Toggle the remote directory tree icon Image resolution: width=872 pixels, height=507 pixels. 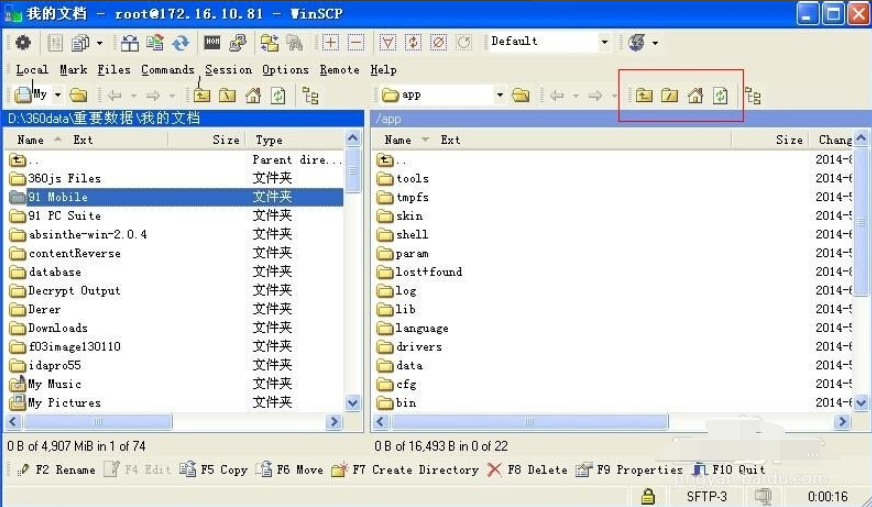tap(753, 96)
